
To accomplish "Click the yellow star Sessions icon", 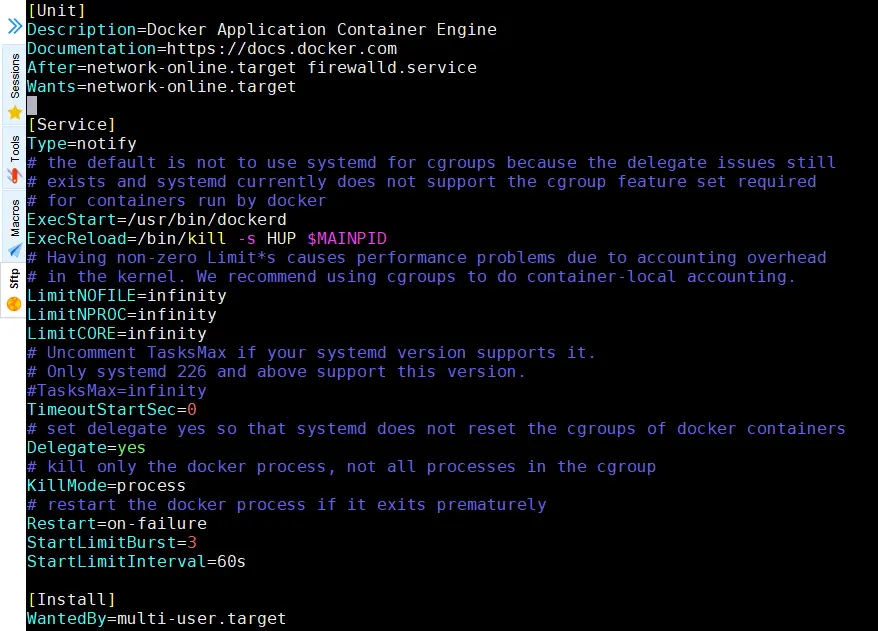I will click(x=15, y=113).
